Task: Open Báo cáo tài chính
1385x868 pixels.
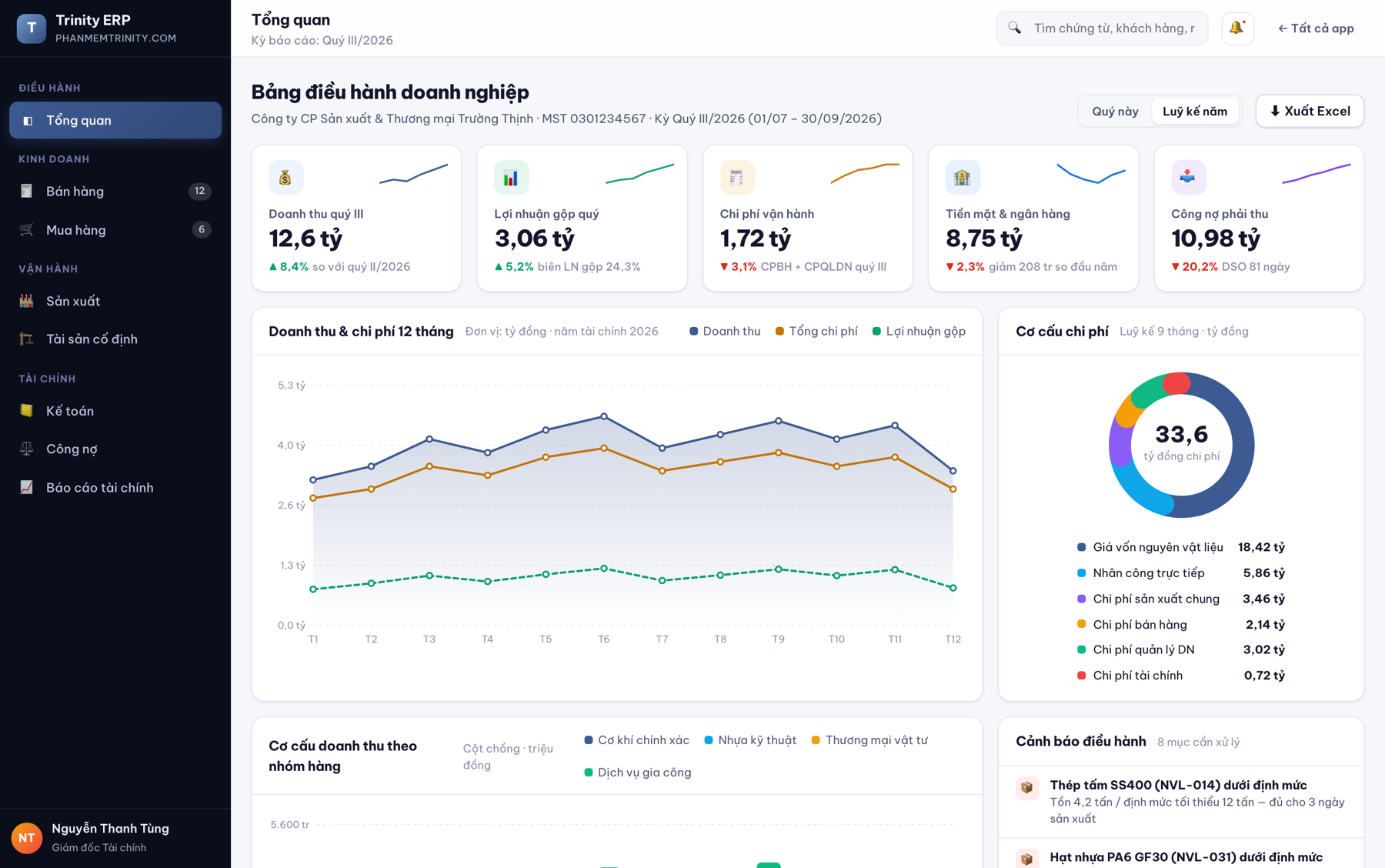Action: (x=115, y=487)
